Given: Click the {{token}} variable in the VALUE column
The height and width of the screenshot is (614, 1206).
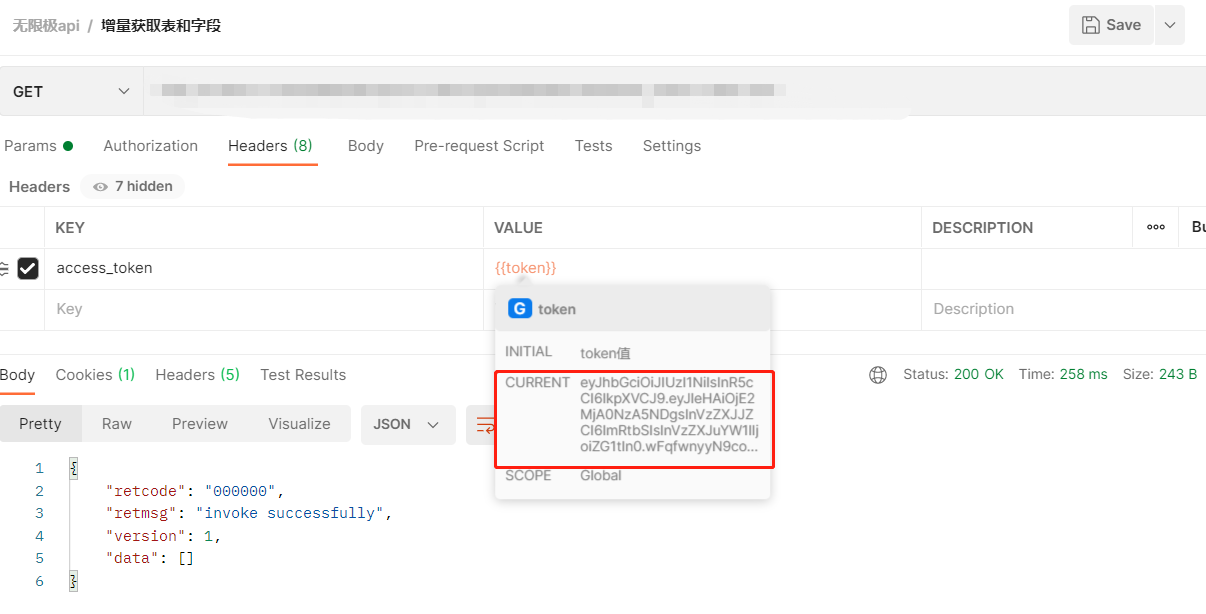Looking at the screenshot, I should (525, 268).
